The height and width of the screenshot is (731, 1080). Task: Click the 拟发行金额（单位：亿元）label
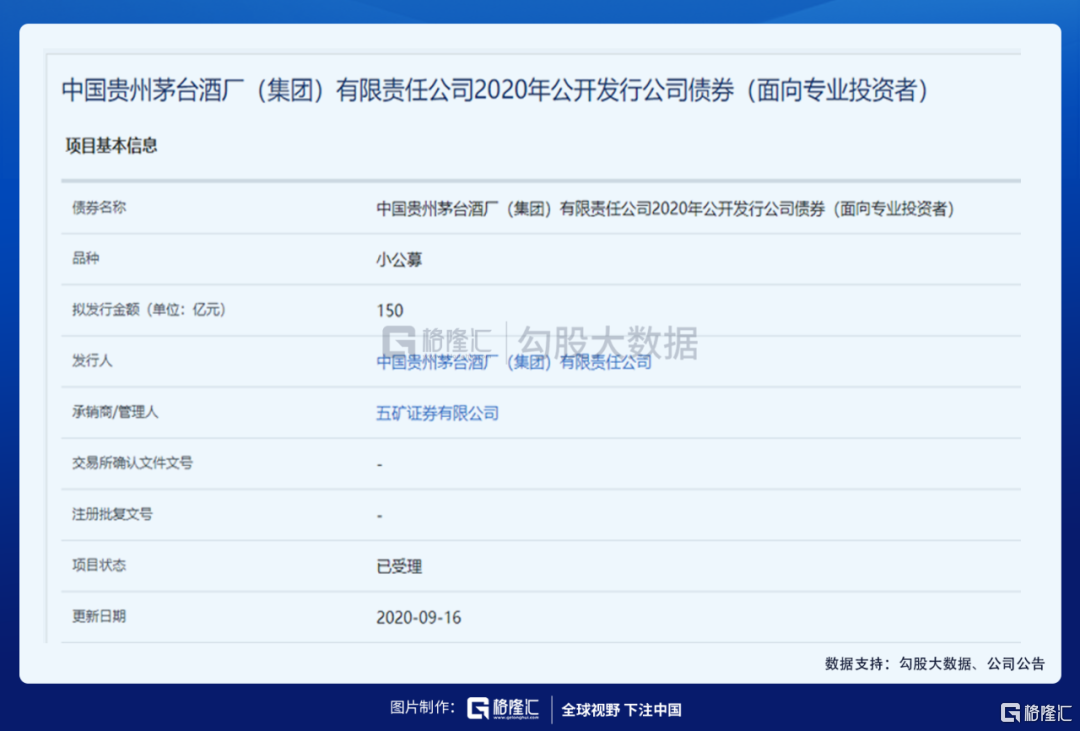(x=149, y=309)
